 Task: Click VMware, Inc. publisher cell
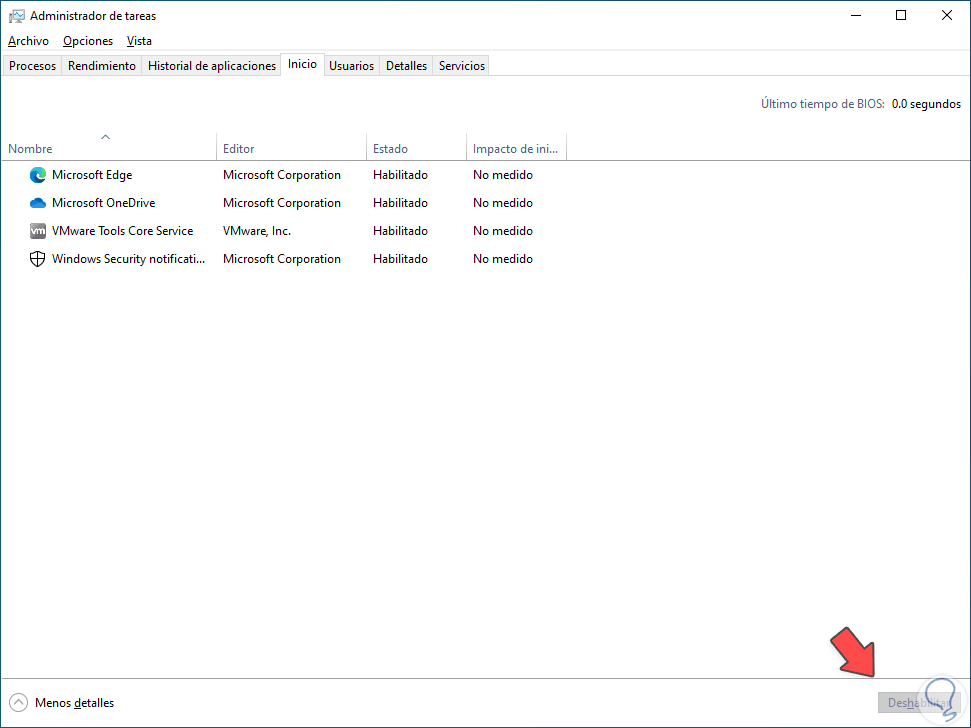(x=257, y=231)
